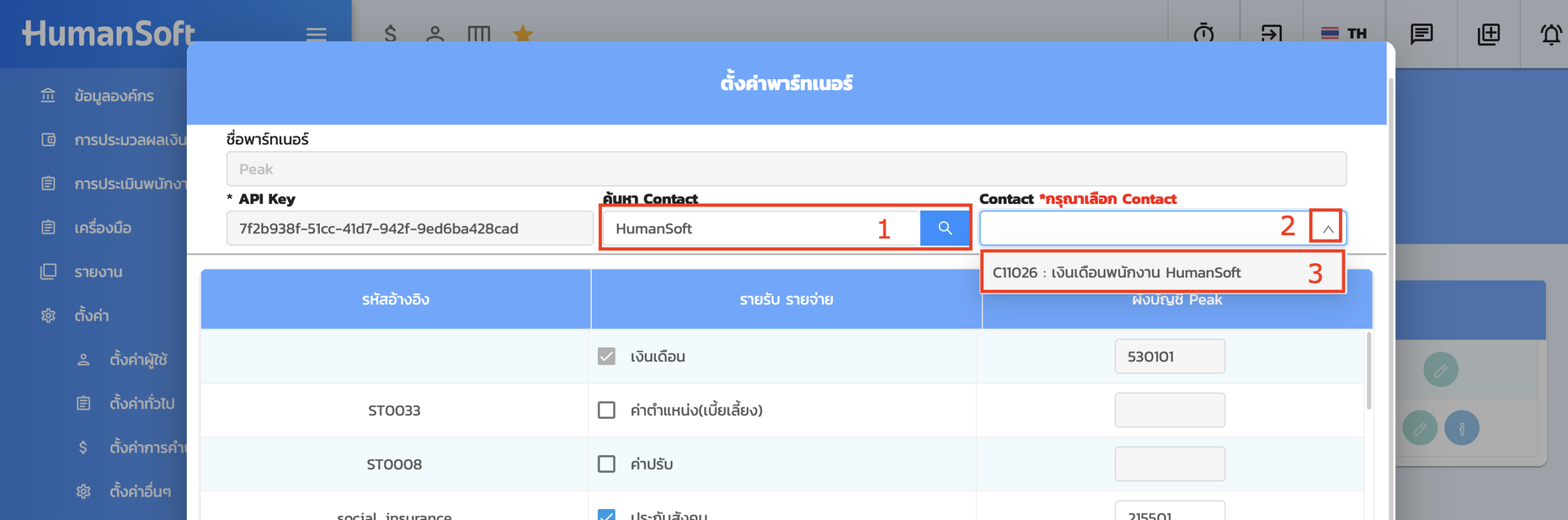Click the ค้นหา Contact search field
The image size is (1568, 520).
(x=761, y=228)
